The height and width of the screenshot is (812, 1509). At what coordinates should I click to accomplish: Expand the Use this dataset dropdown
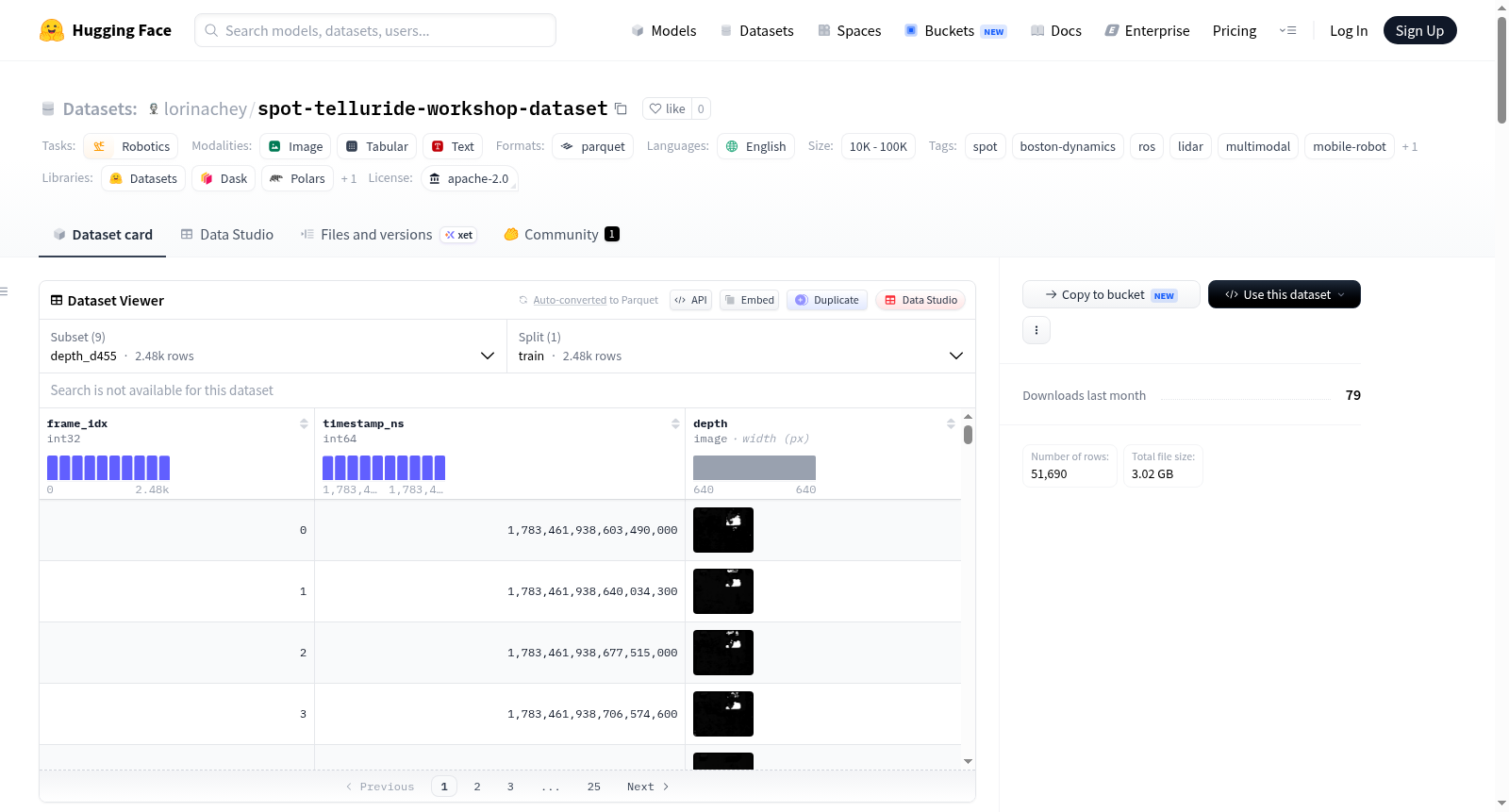[1285, 294]
